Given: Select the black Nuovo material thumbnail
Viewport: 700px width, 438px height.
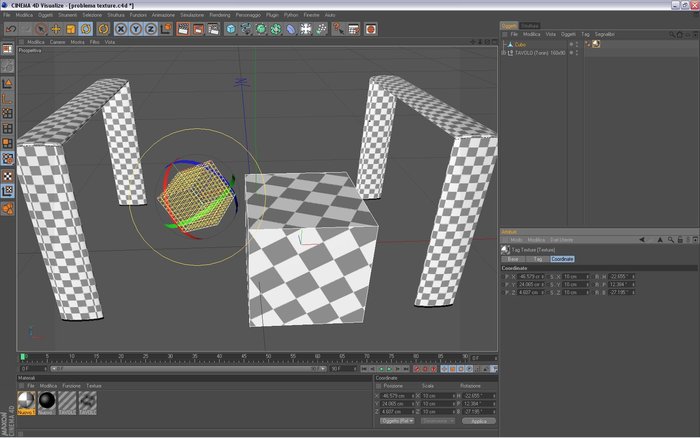Looking at the screenshot, I should point(47,403).
